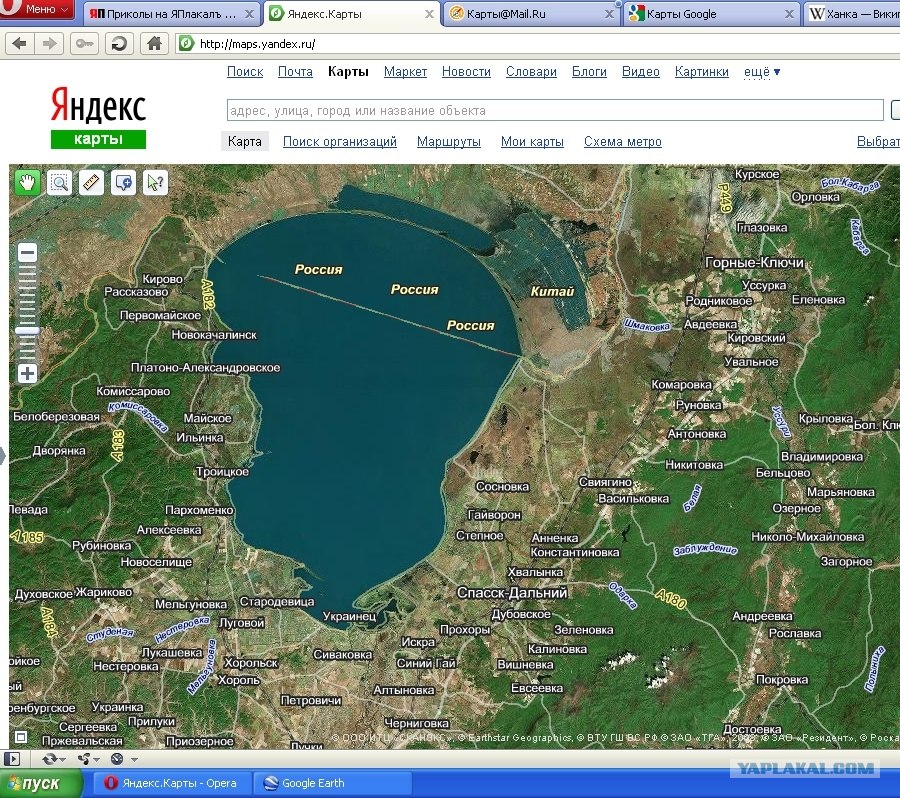Zoom in with the map plus button
This screenshot has height=798, width=900.
click(27, 374)
